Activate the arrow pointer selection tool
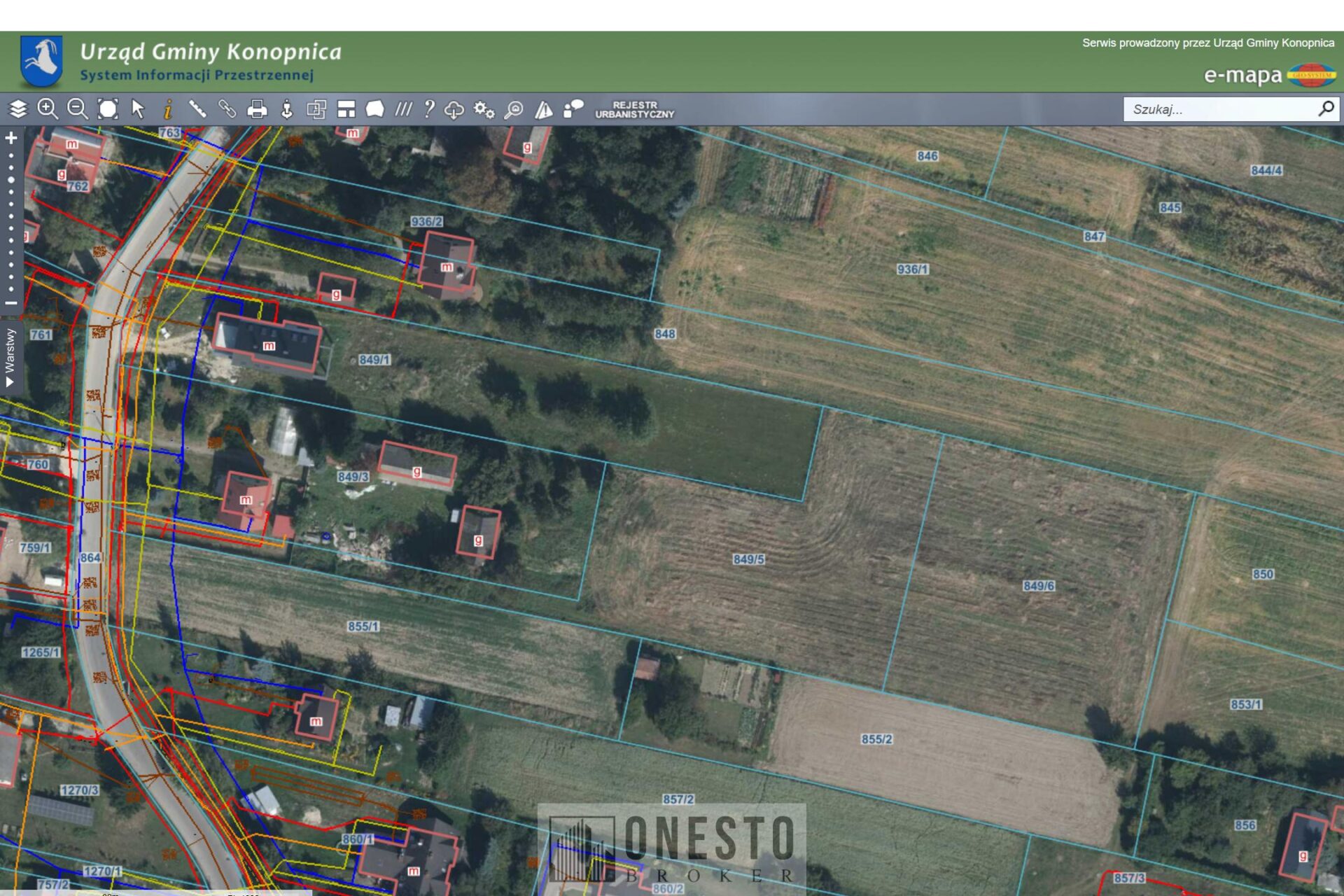This screenshot has height=896, width=1344. click(138, 109)
